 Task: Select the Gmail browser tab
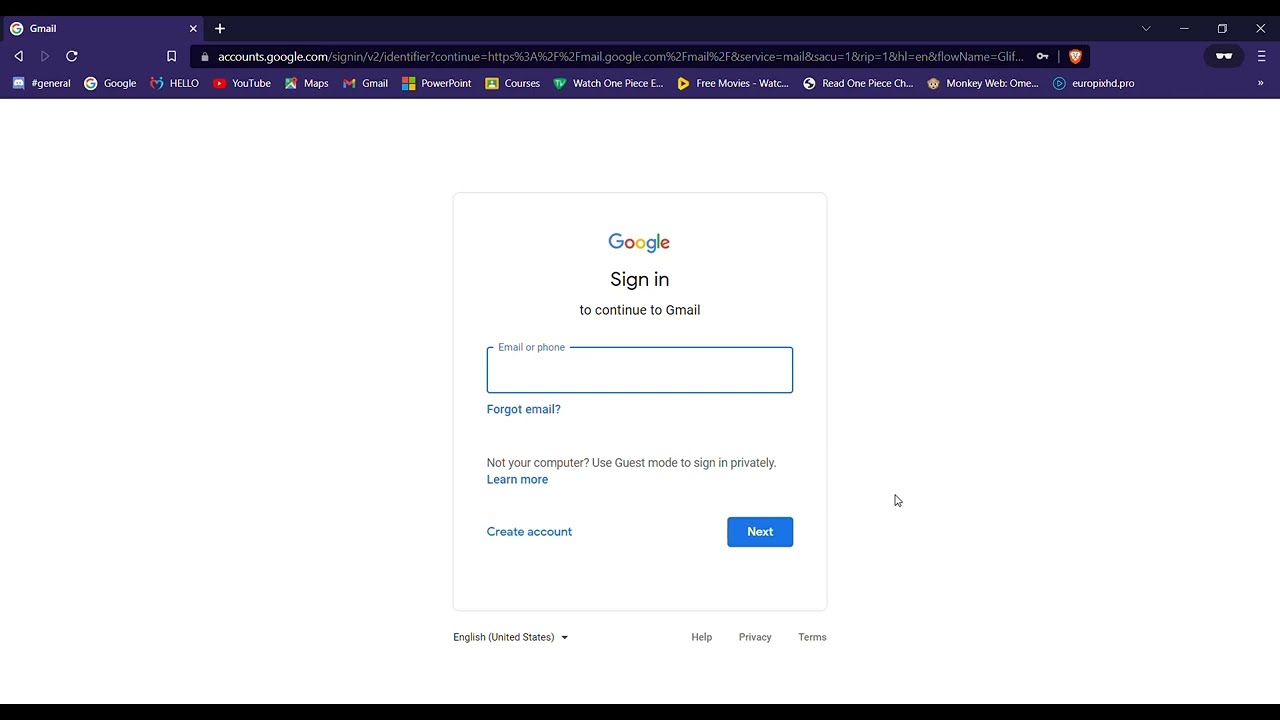104,29
